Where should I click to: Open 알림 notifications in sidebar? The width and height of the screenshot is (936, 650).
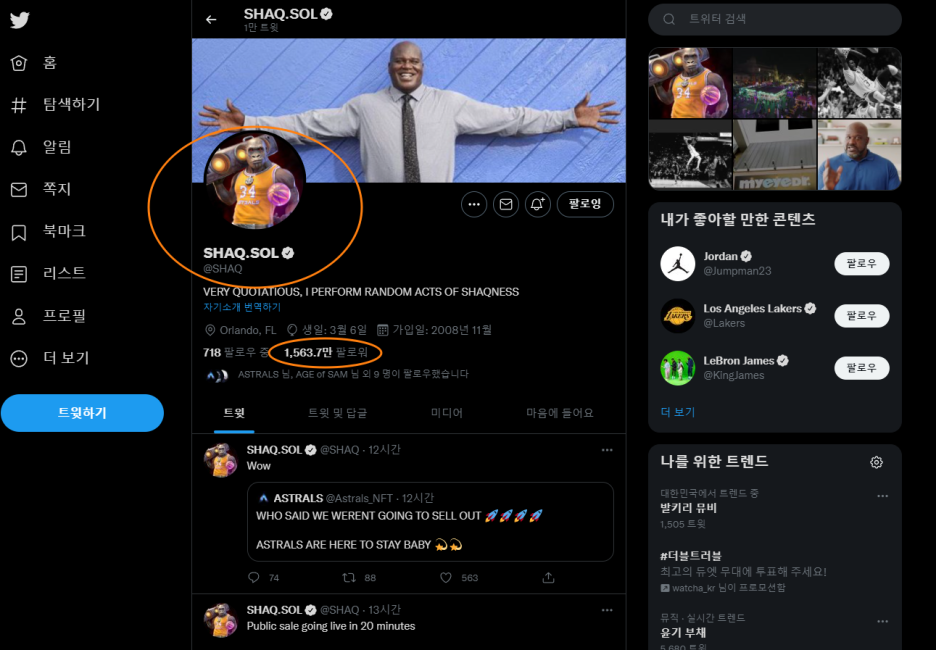pos(41,147)
